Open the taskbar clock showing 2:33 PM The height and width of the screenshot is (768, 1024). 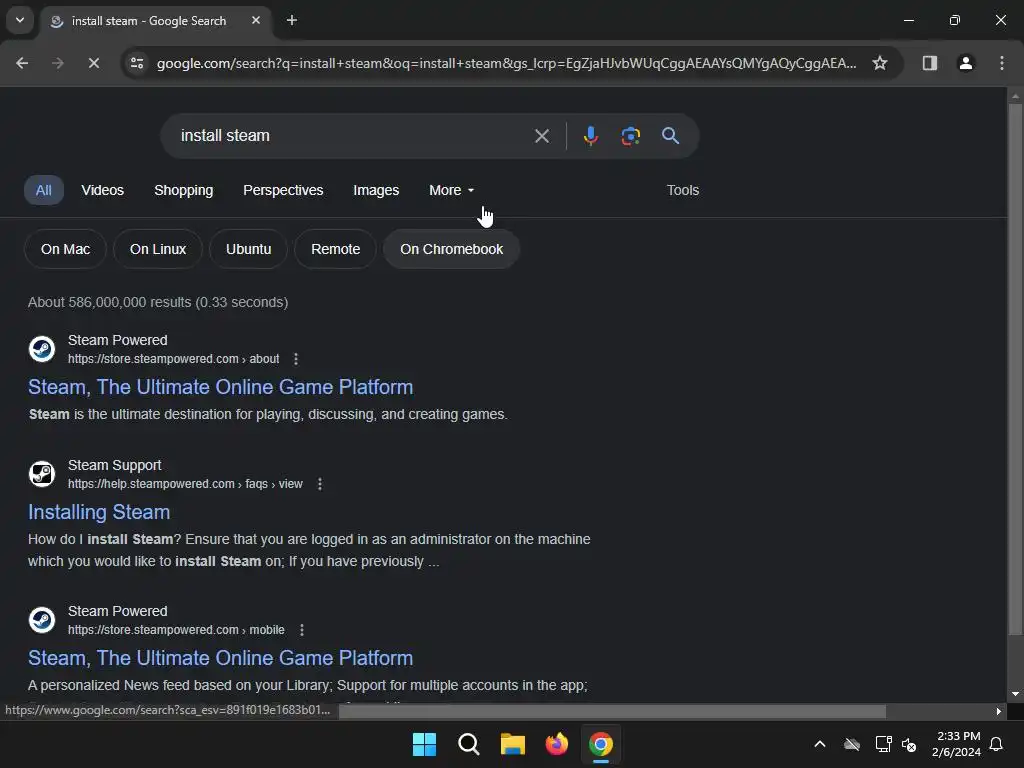[957, 744]
